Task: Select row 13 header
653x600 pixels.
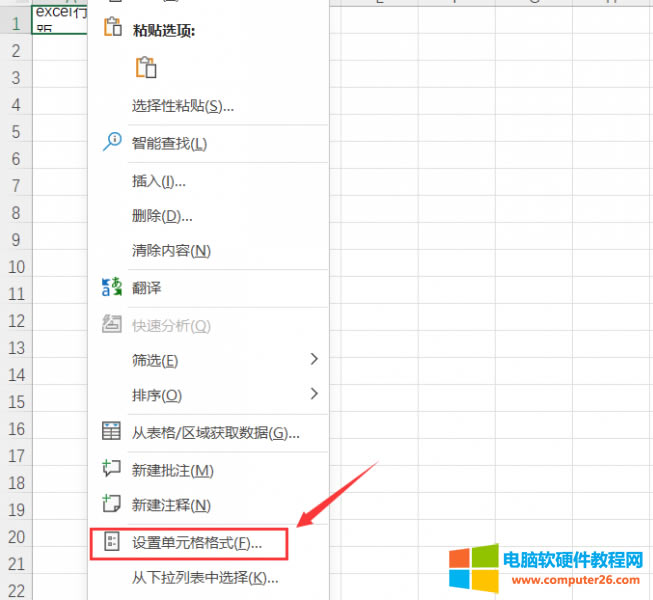Action: [x=16, y=344]
